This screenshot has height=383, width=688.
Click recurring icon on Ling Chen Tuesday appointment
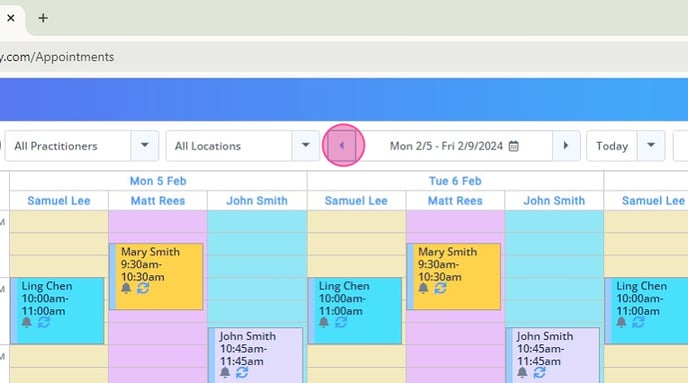[x=341, y=322]
